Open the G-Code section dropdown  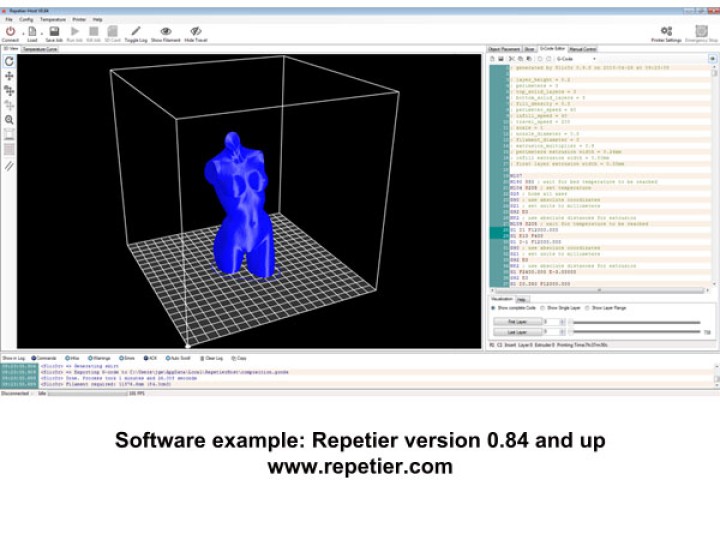pos(576,59)
